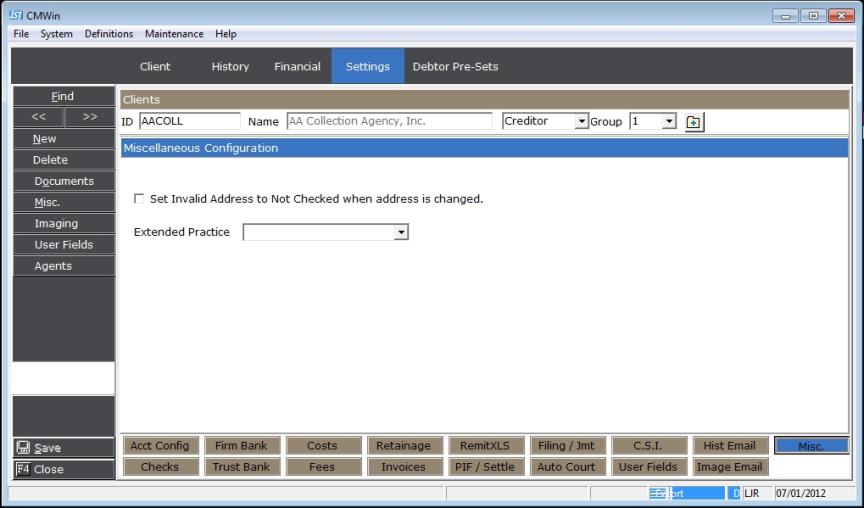The image size is (864, 508).
Task: Click the Acct Config button
Action: pyautogui.click(x=160, y=446)
